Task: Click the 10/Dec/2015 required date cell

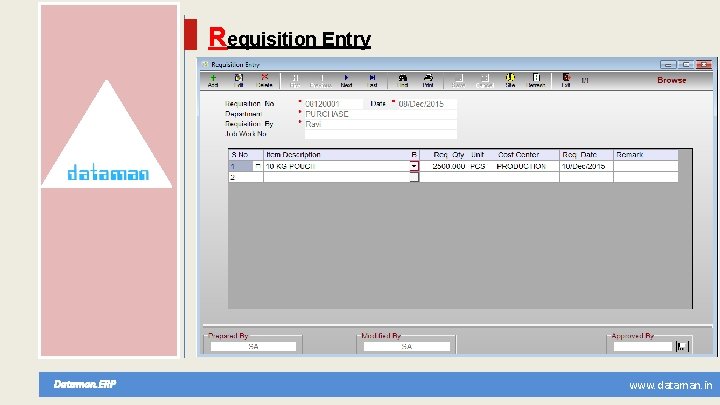Action: pos(586,166)
